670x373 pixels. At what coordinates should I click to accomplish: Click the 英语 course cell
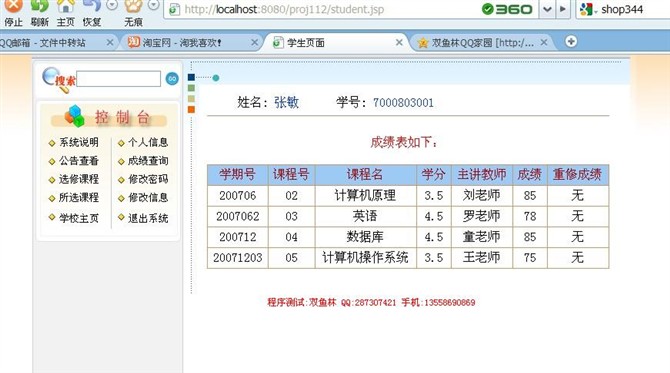pyautogui.click(x=365, y=216)
